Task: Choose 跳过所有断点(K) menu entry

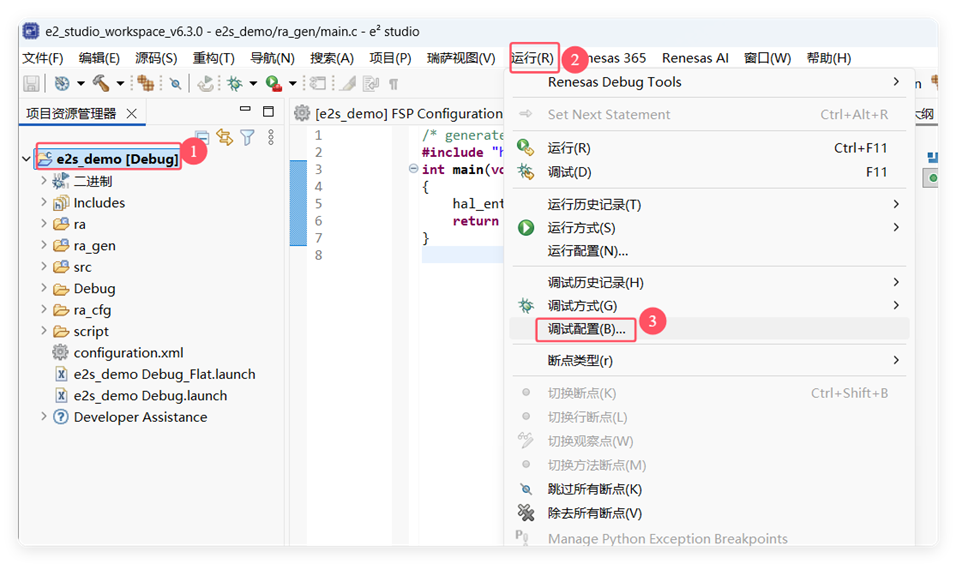Action: (709, 489)
